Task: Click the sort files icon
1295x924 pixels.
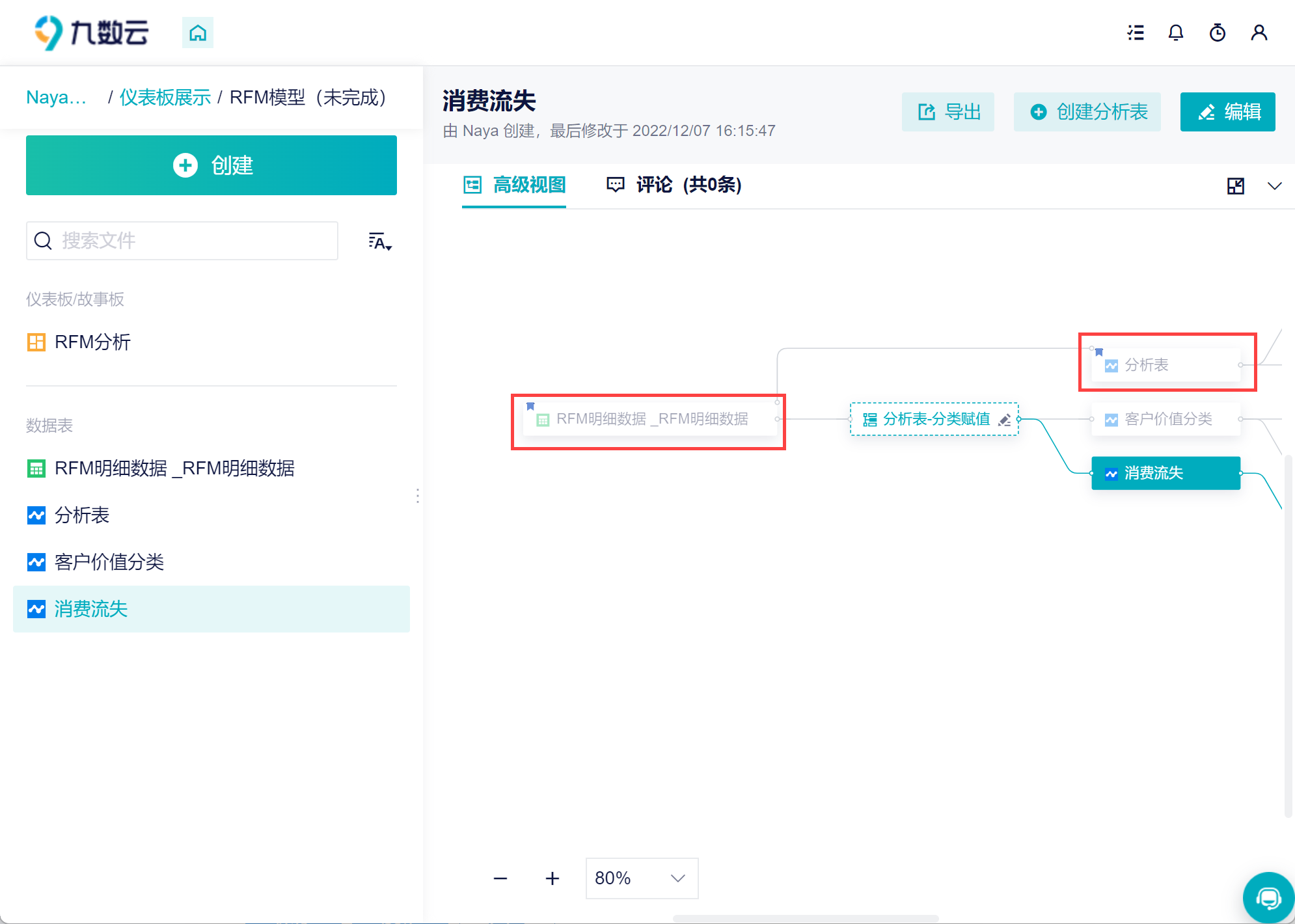Action: pyautogui.click(x=379, y=241)
